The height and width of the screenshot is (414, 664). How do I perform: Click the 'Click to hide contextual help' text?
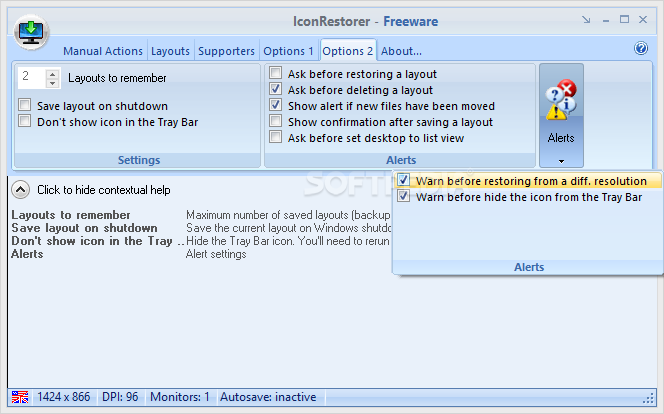pyautogui.click(x=104, y=190)
